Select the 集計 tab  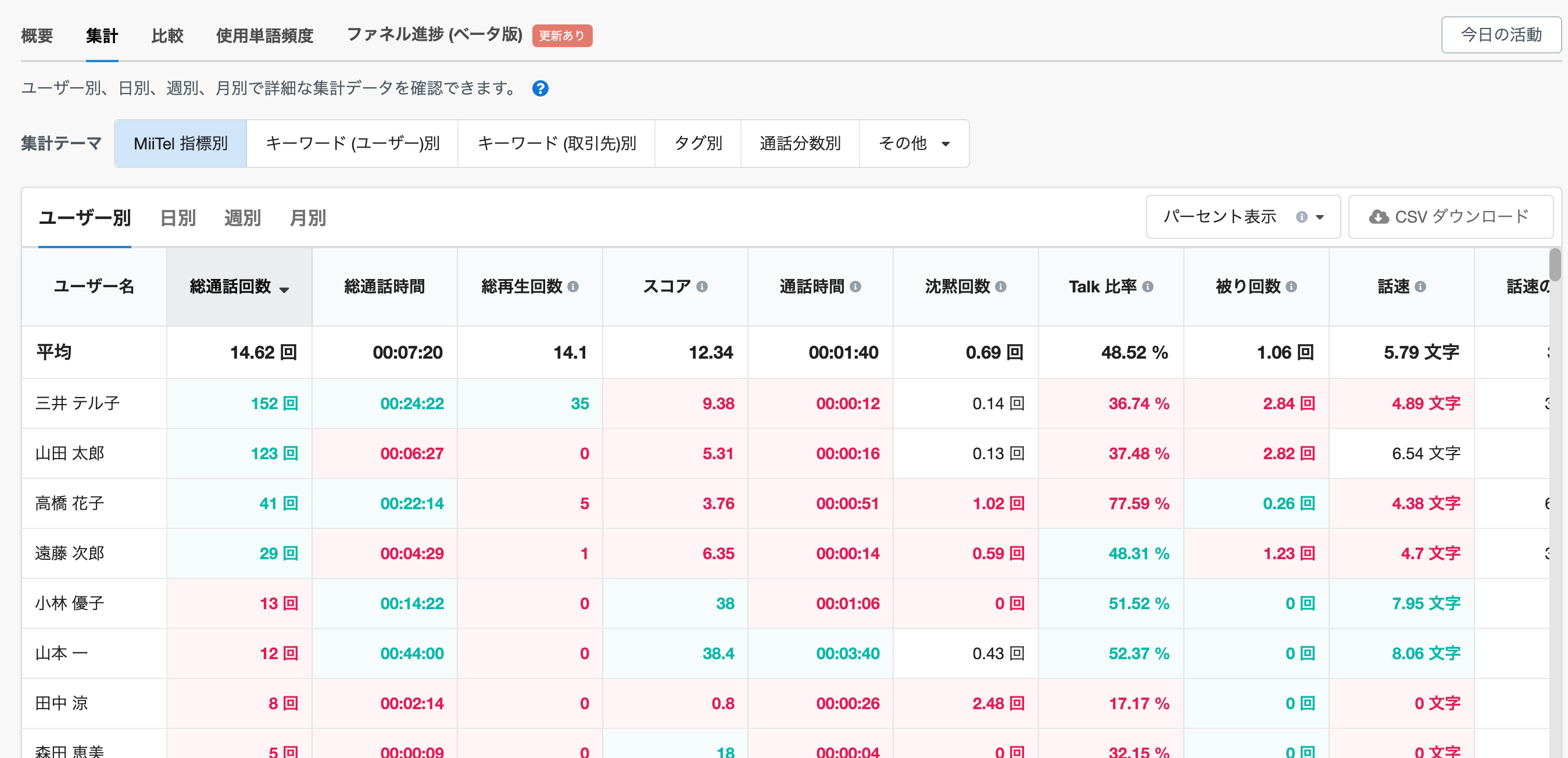point(102,36)
